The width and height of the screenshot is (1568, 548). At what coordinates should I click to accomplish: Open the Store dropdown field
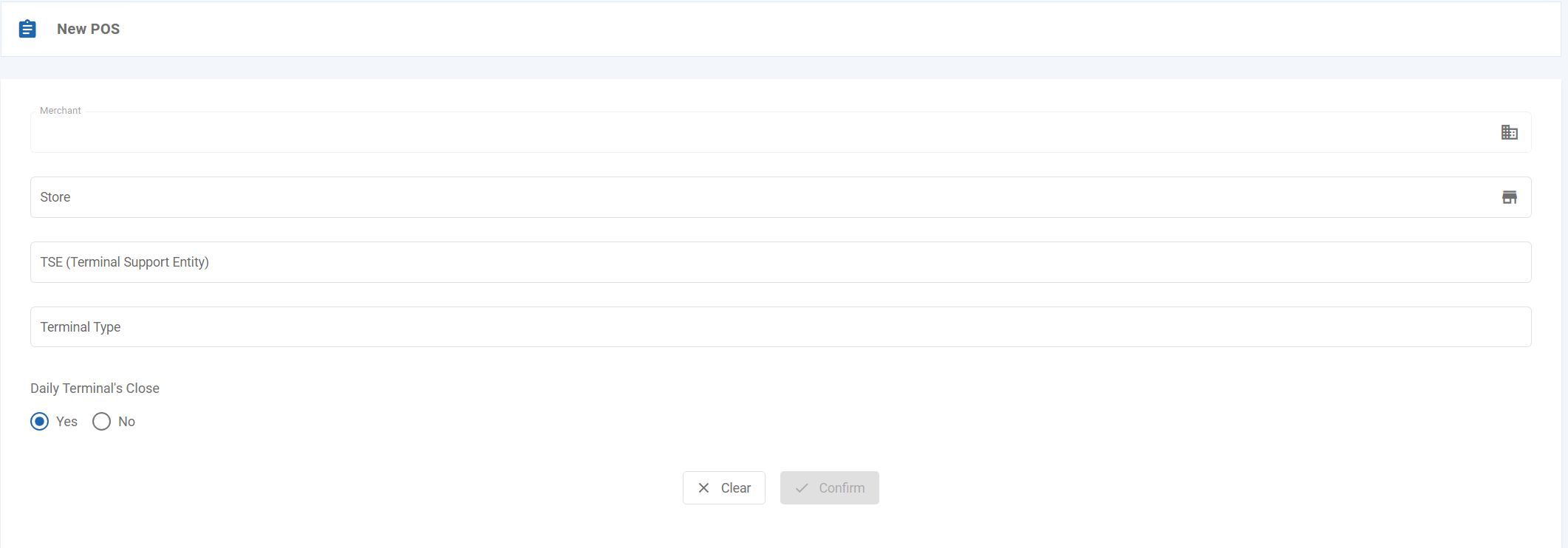(739, 197)
